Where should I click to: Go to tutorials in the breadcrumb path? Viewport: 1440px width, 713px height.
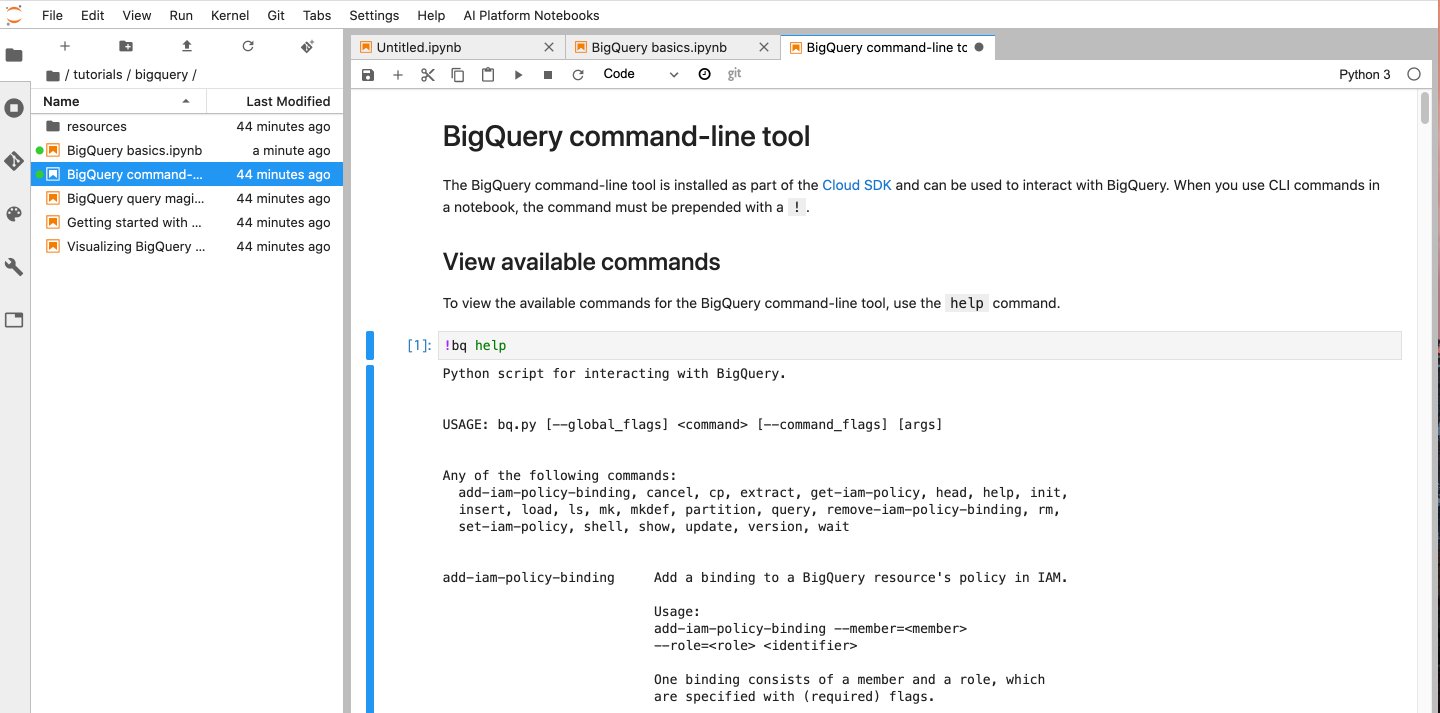[x=98, y=75]
